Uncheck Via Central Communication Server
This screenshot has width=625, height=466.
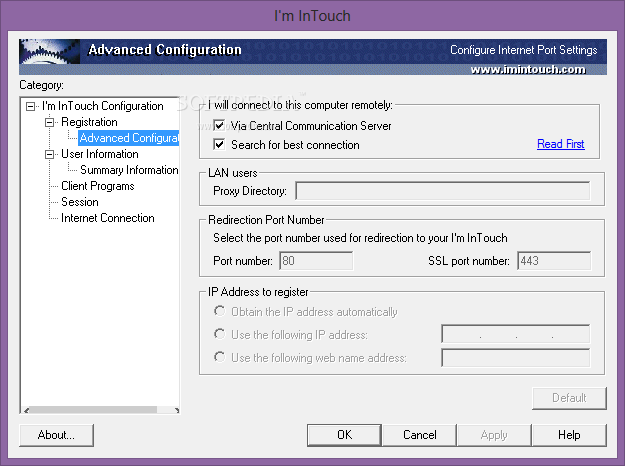[219, 126]
